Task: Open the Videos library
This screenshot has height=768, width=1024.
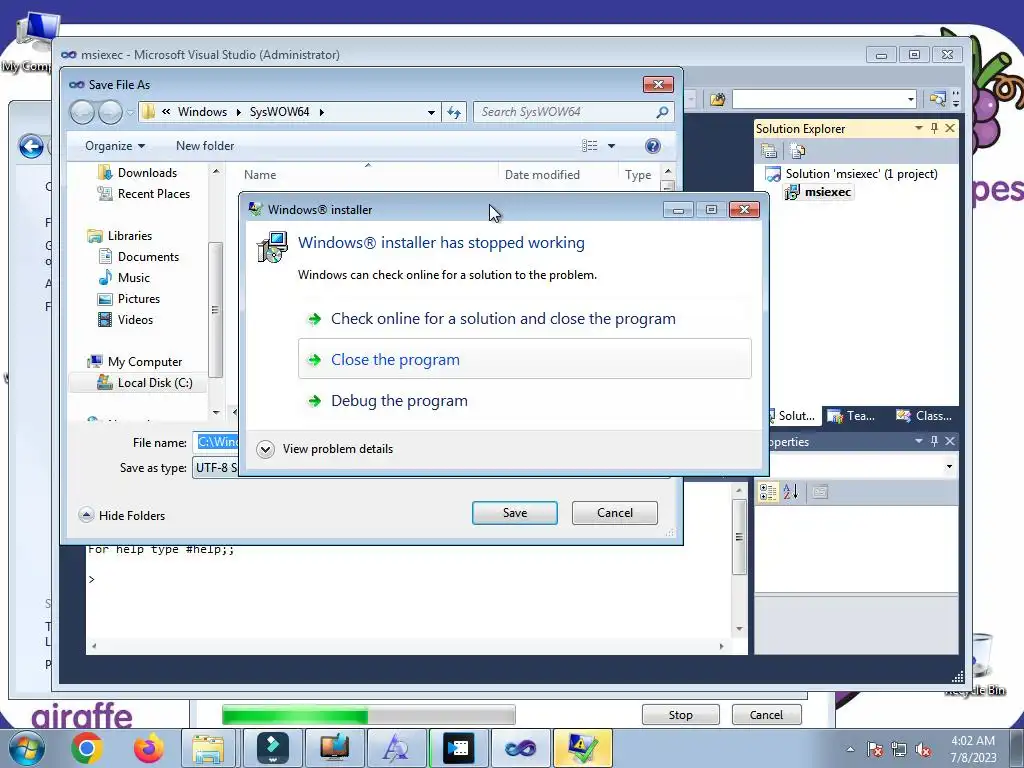Action: [x=135, y=319]
